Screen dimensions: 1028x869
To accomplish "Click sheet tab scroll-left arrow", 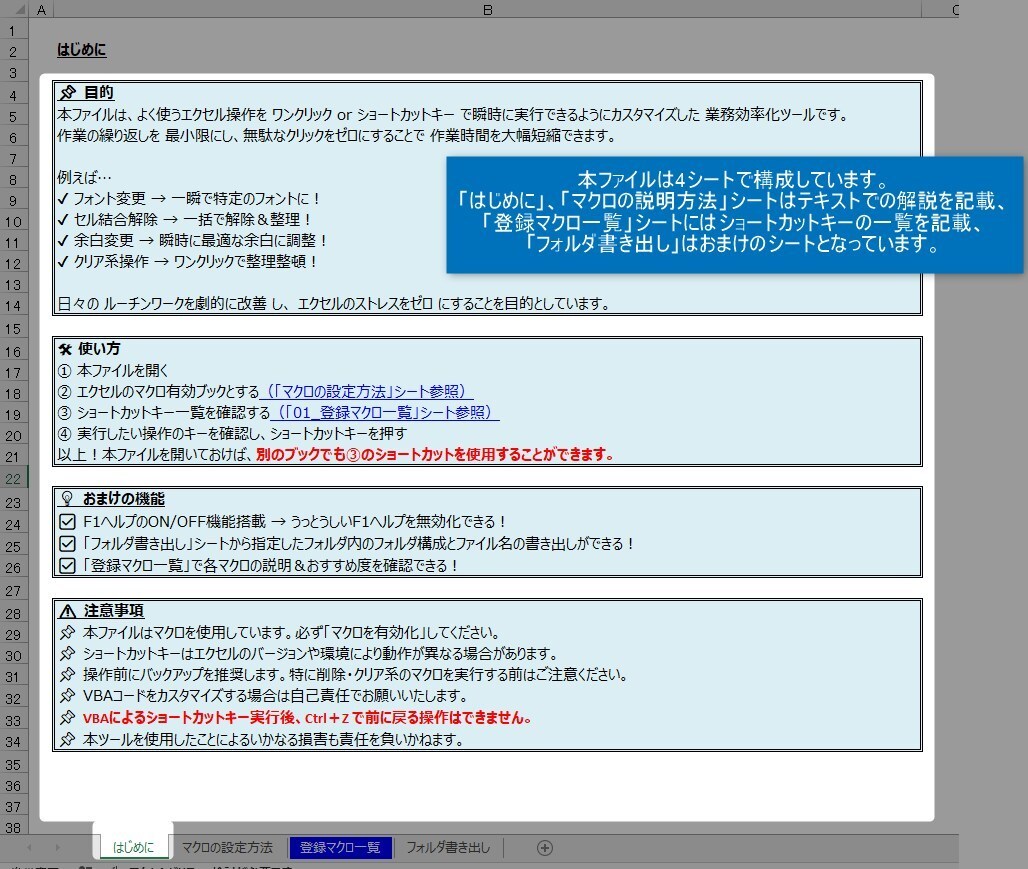I will click(29, 847).
